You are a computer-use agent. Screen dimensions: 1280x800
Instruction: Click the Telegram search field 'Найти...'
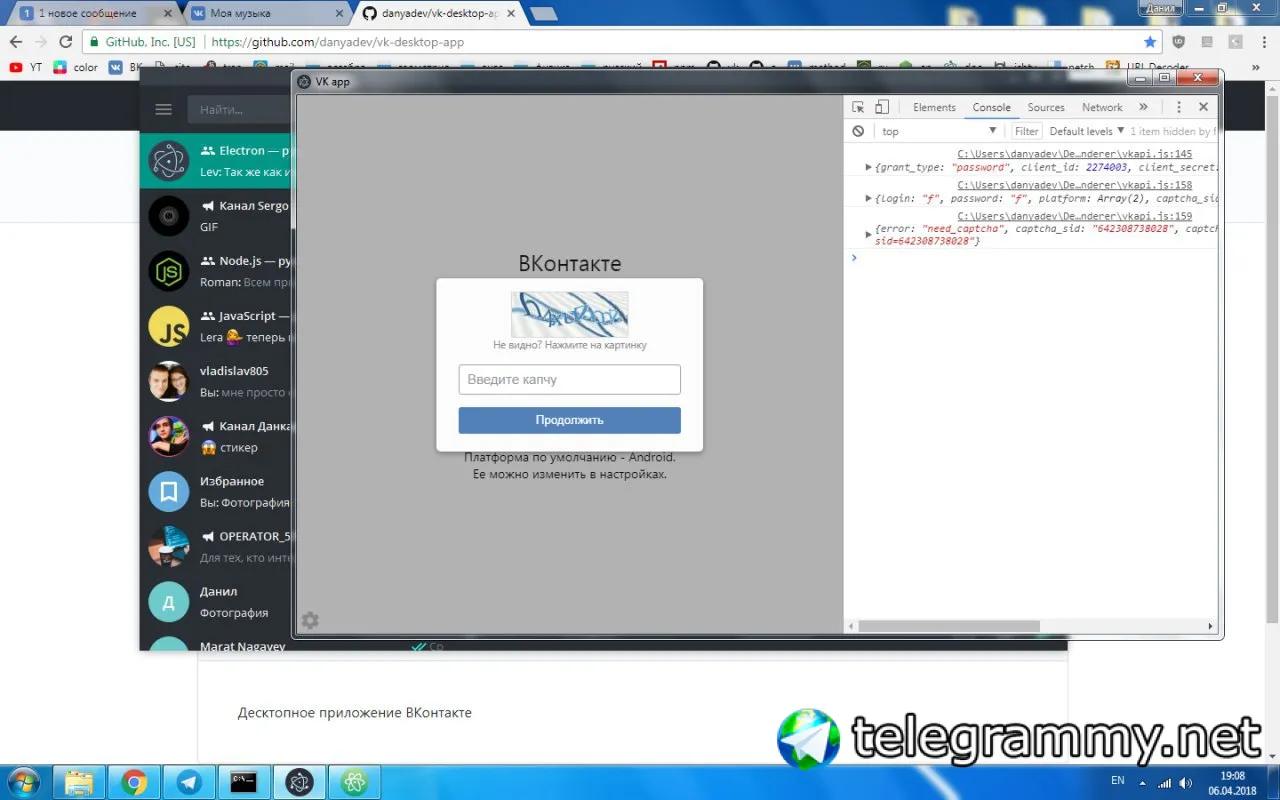point(240,109)
